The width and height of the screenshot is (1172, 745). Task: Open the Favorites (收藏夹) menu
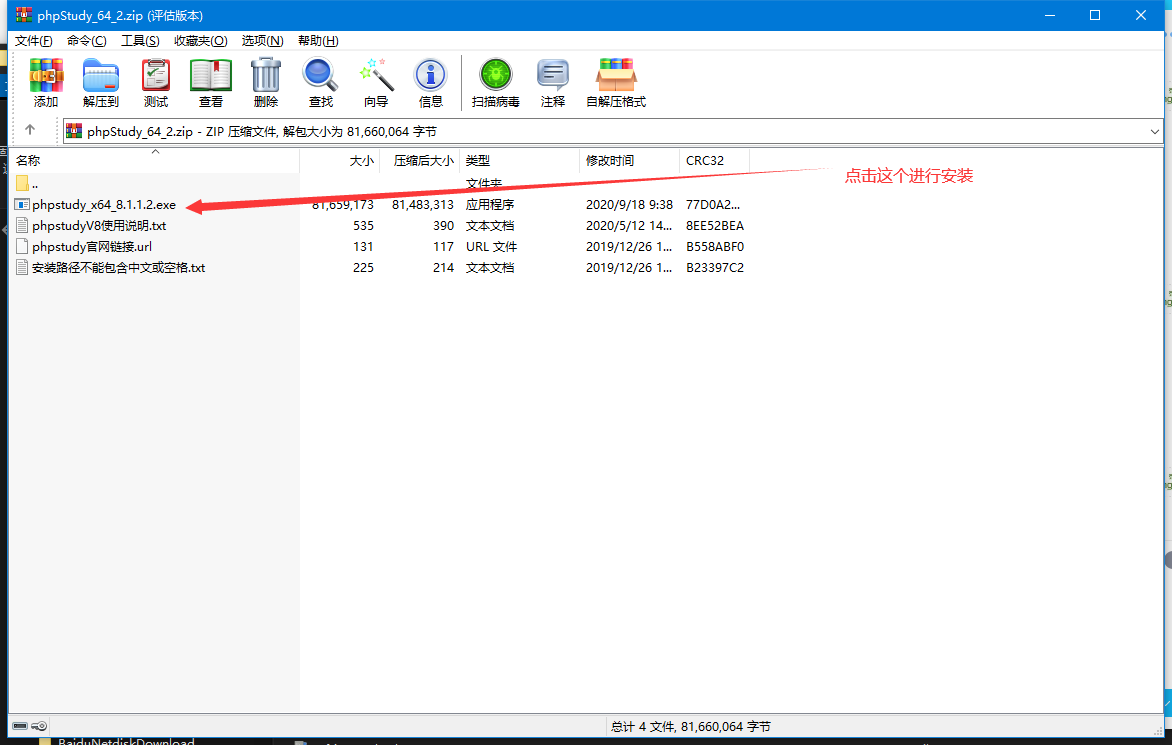(200, 41)
